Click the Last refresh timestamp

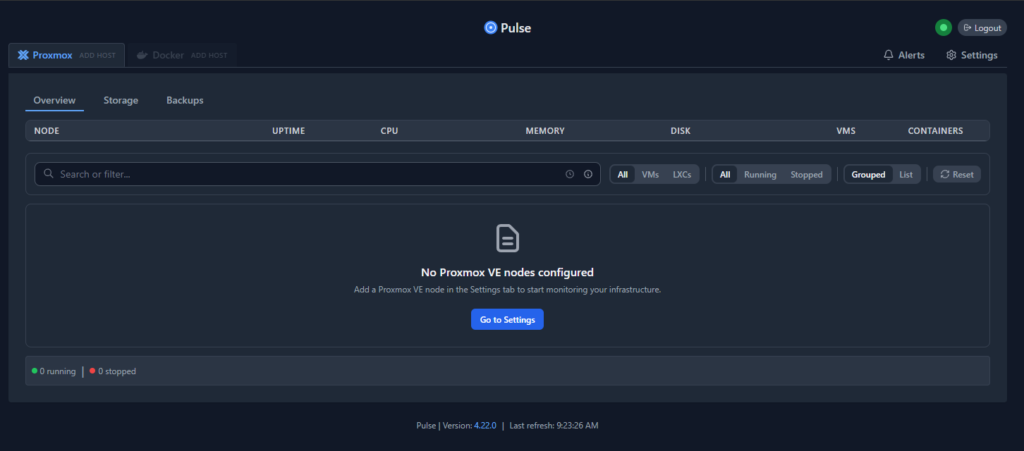(554, 426)
